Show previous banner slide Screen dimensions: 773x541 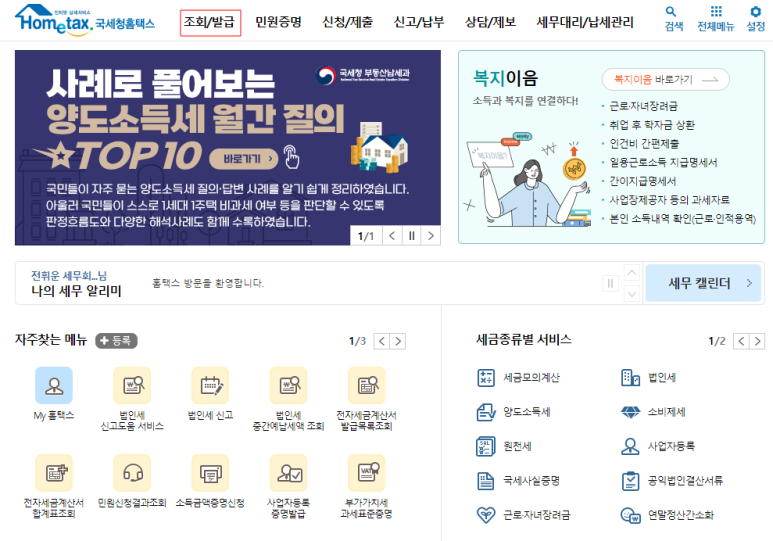point(392,236)
